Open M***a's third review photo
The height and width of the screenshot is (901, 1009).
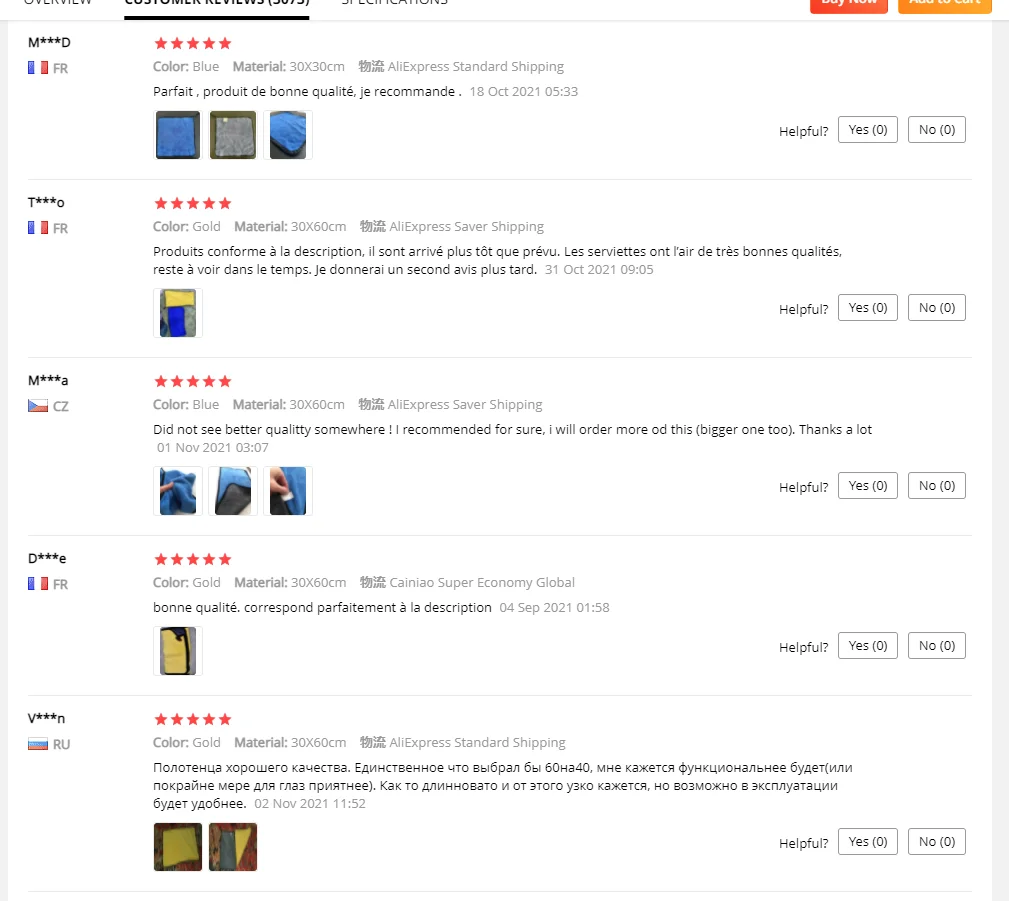point(288,490)
